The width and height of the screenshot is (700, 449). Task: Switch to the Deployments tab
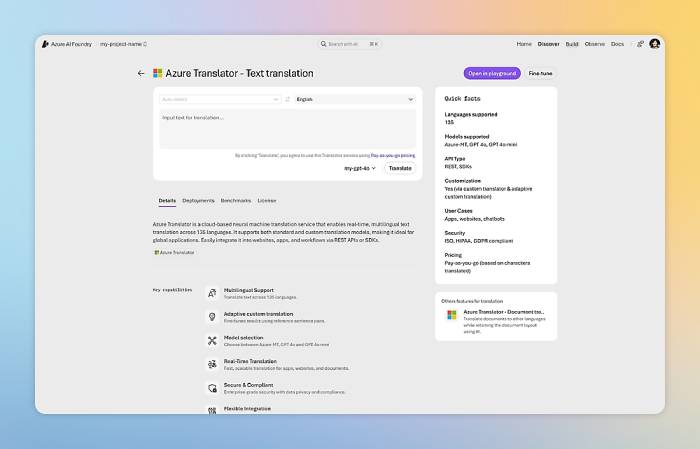pyautogui.click(x=198, y=201)
